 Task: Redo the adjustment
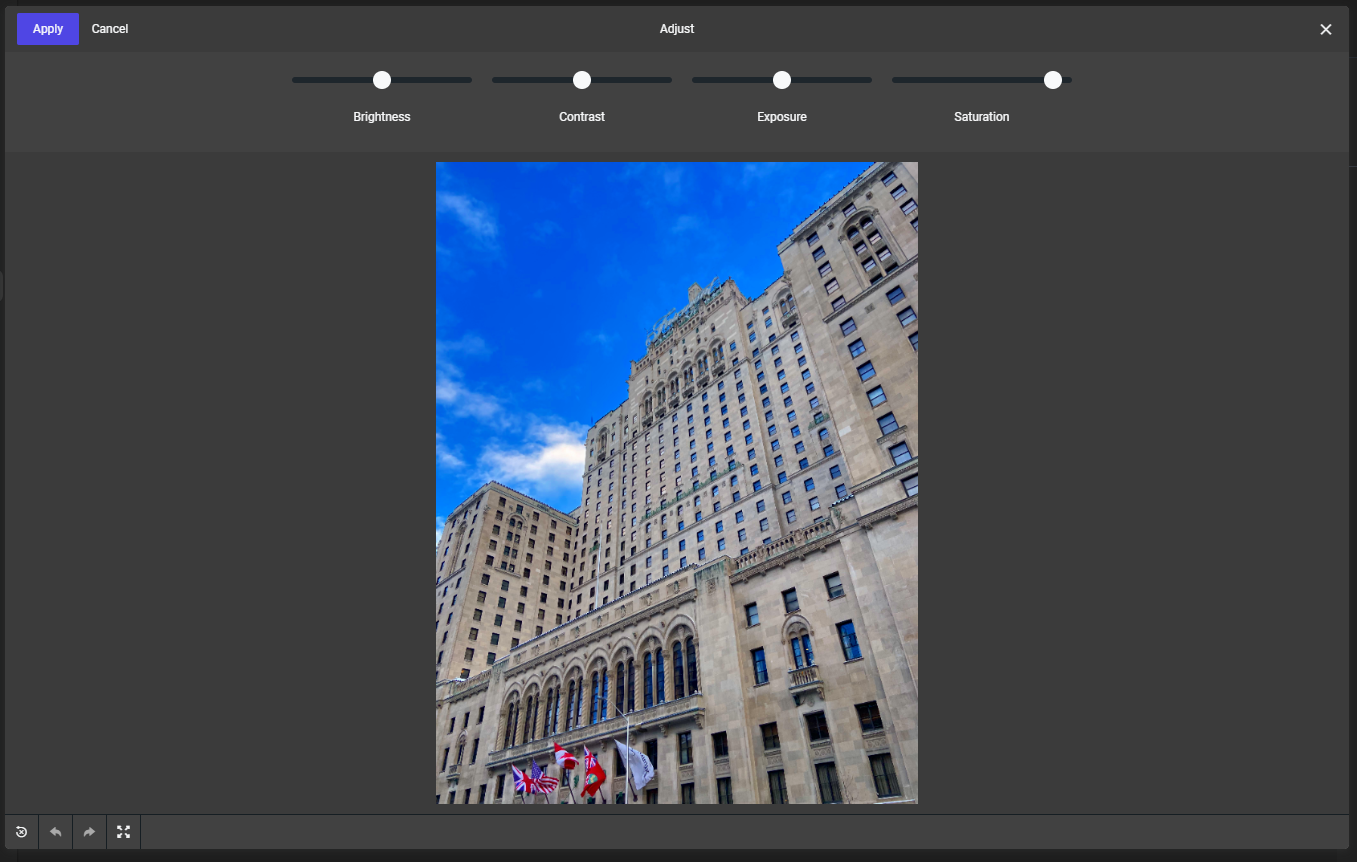click(89, 832)
